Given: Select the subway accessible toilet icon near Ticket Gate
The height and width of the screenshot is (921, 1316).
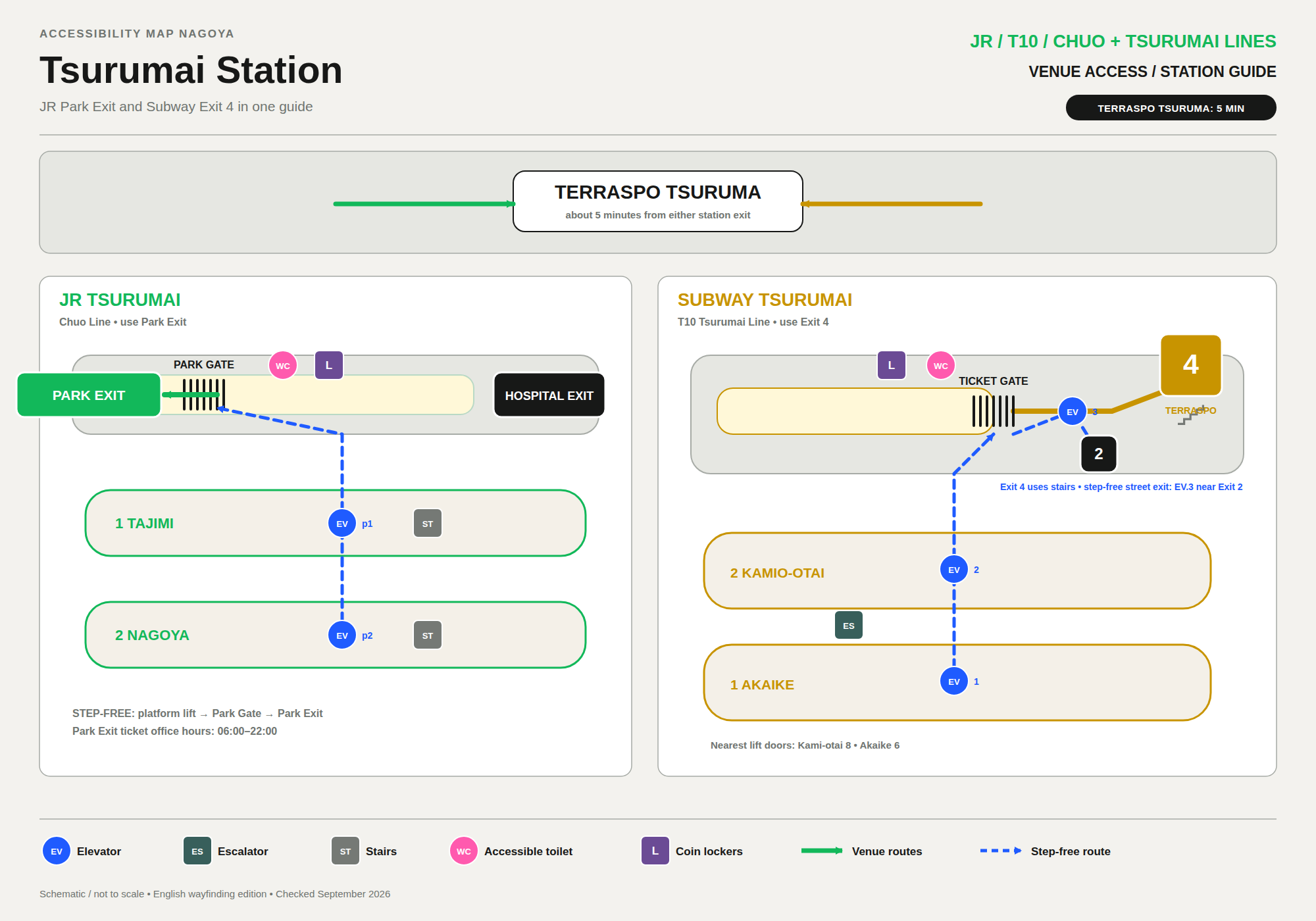Looking at the screenshot, I should [941, 365].
